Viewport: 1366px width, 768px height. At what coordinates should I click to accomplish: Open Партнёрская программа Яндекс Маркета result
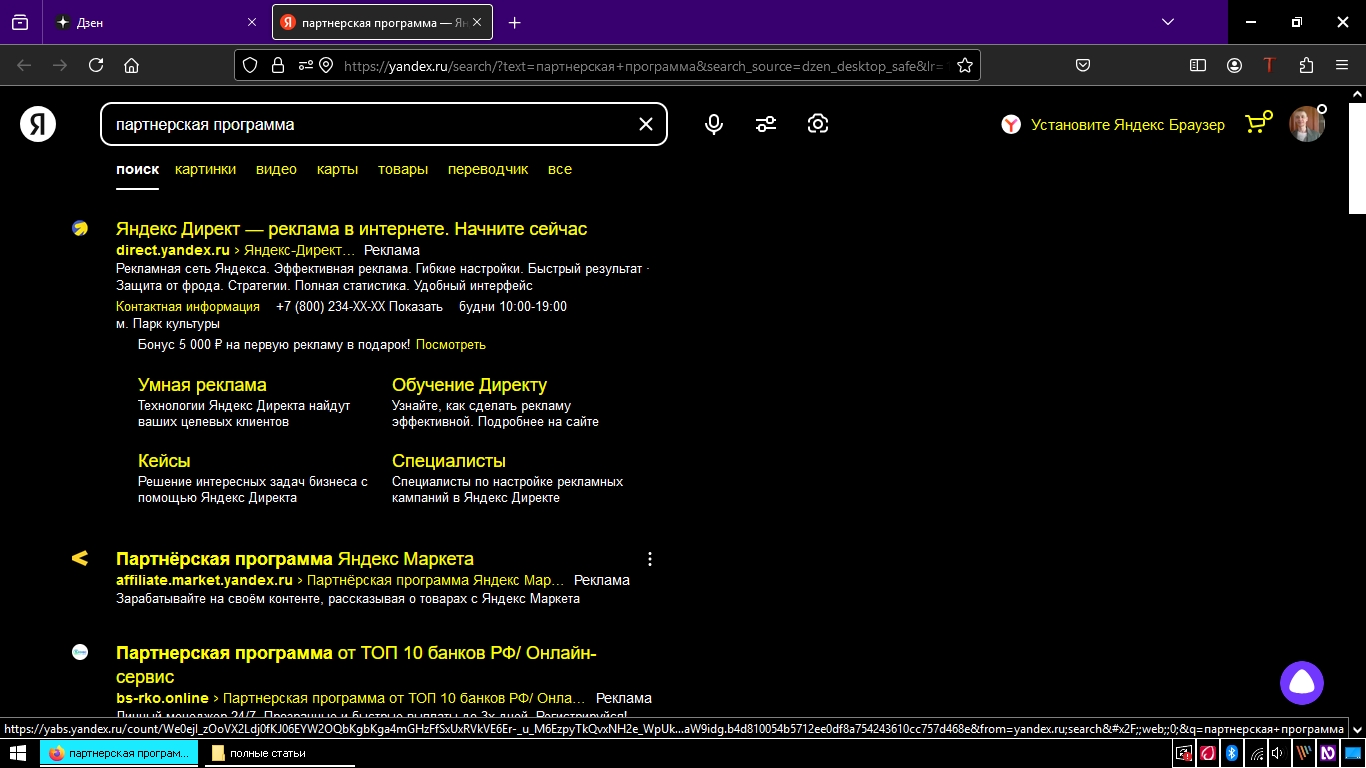[295, 559]
